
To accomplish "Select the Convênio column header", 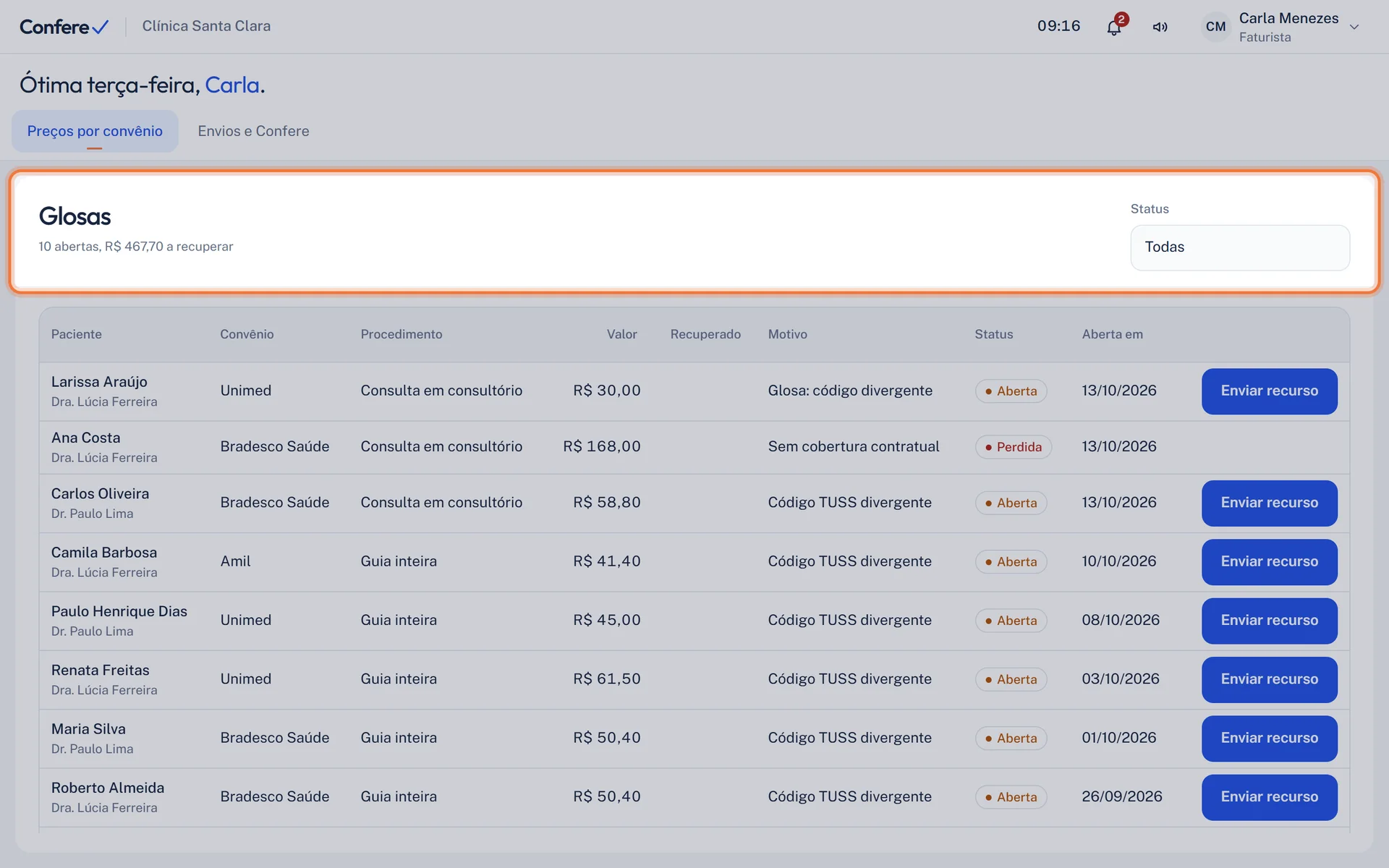I will pos(247,334).
